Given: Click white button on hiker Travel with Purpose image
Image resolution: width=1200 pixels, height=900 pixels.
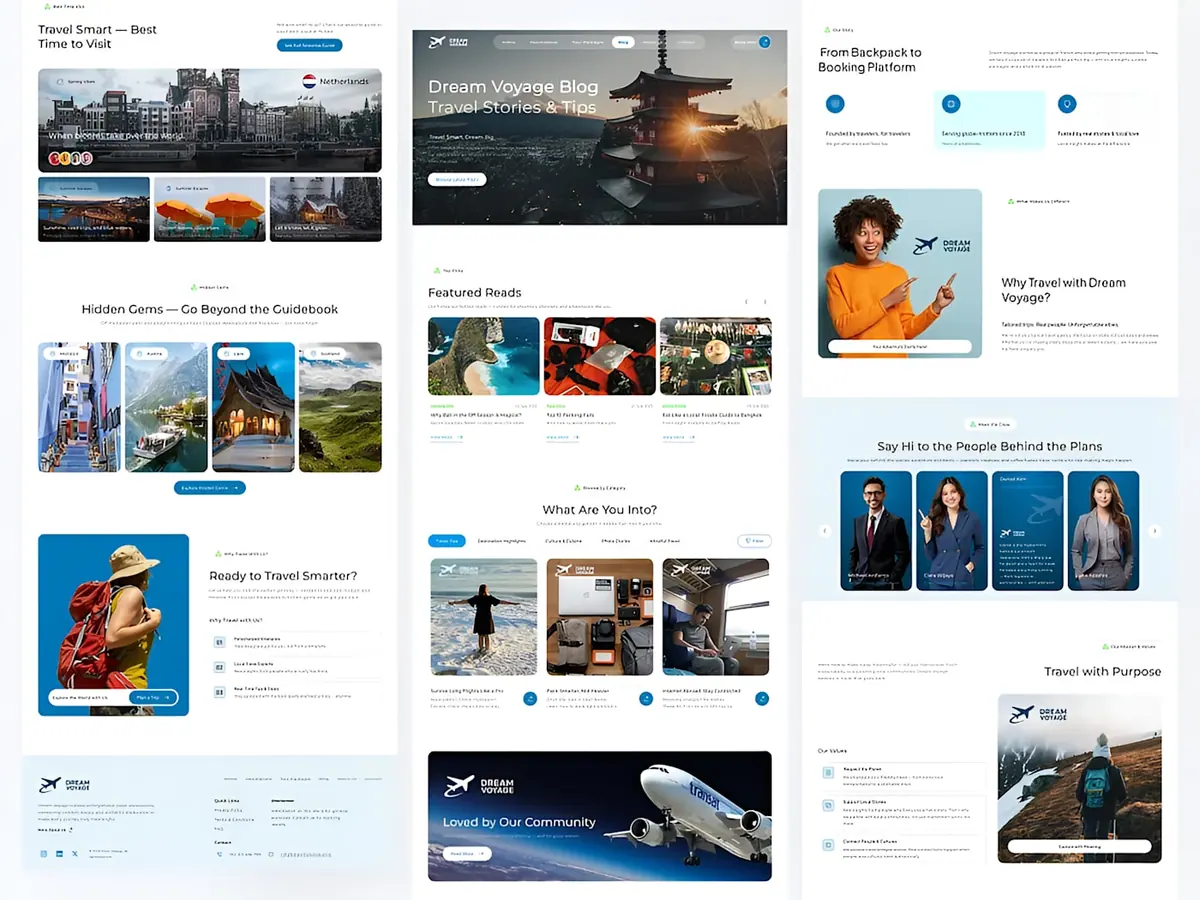Looking at the screenshot, I should coord(1079,846).
